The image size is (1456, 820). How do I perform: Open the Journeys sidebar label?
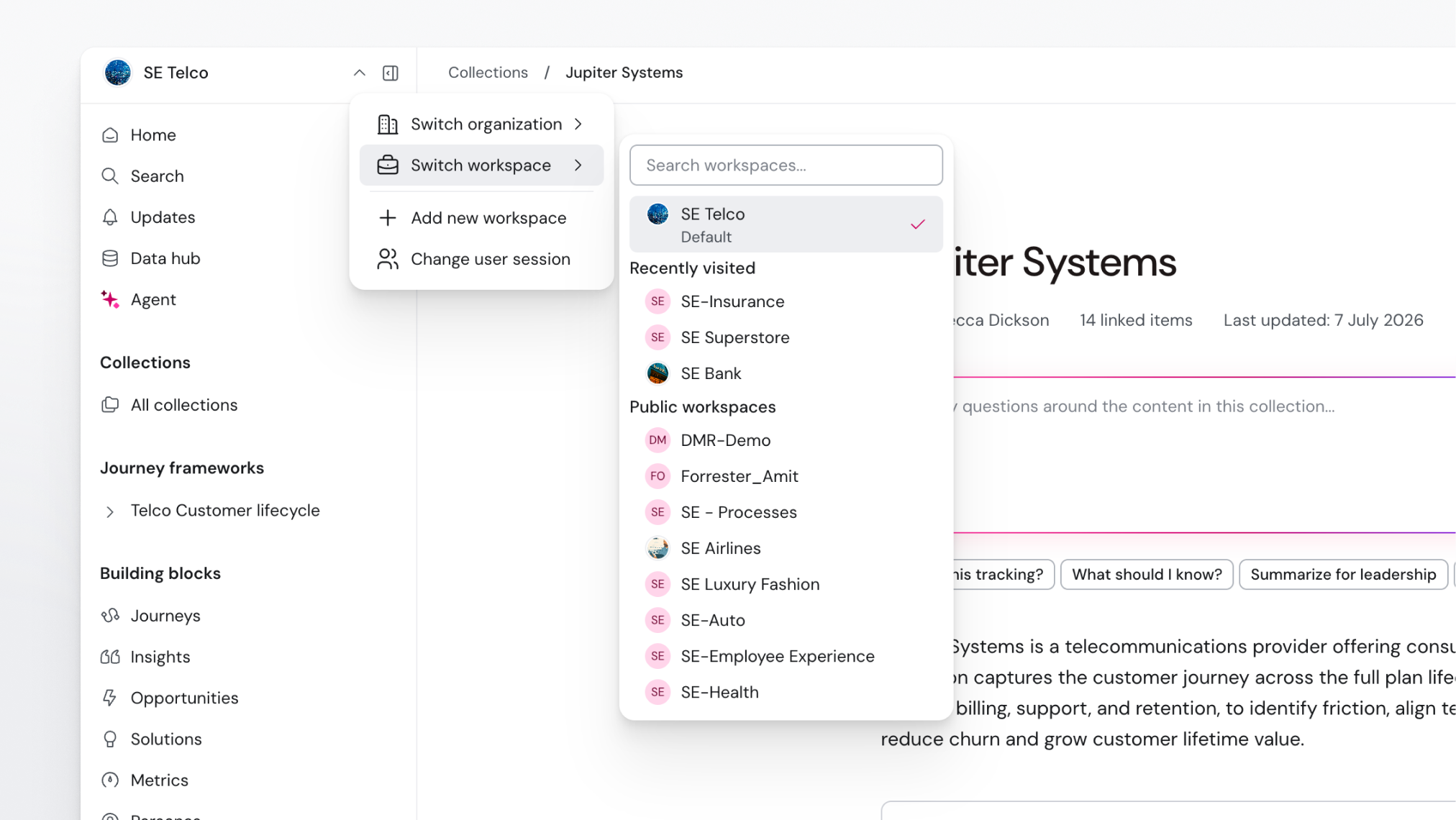(165, 616)
